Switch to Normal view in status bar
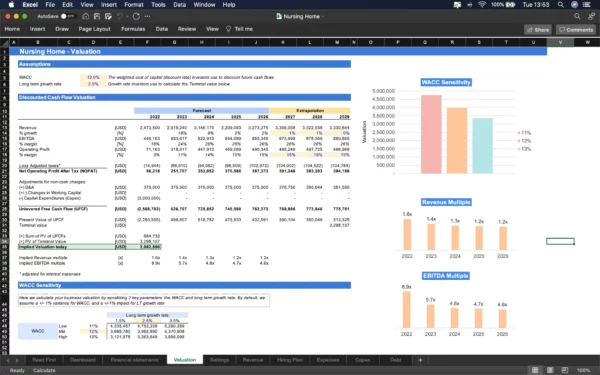Viewport: 600px width, 375px height. pos(535,370)
